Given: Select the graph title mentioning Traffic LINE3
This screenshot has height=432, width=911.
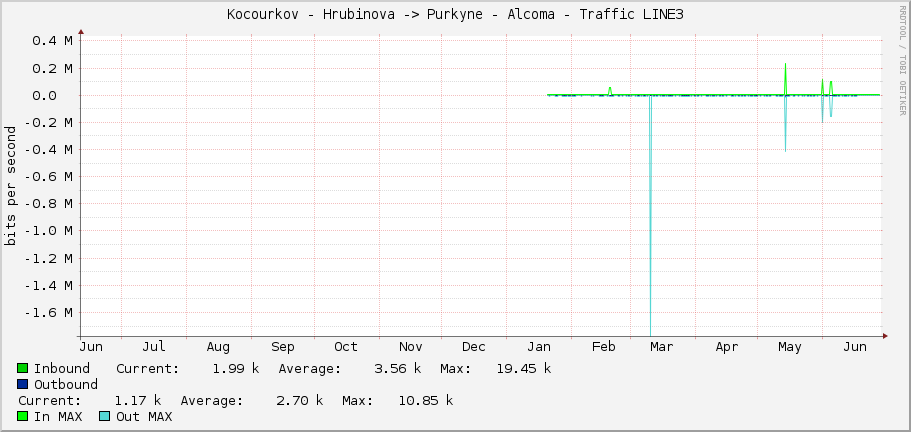Looking at the screenshot, I should coord(455,14).
